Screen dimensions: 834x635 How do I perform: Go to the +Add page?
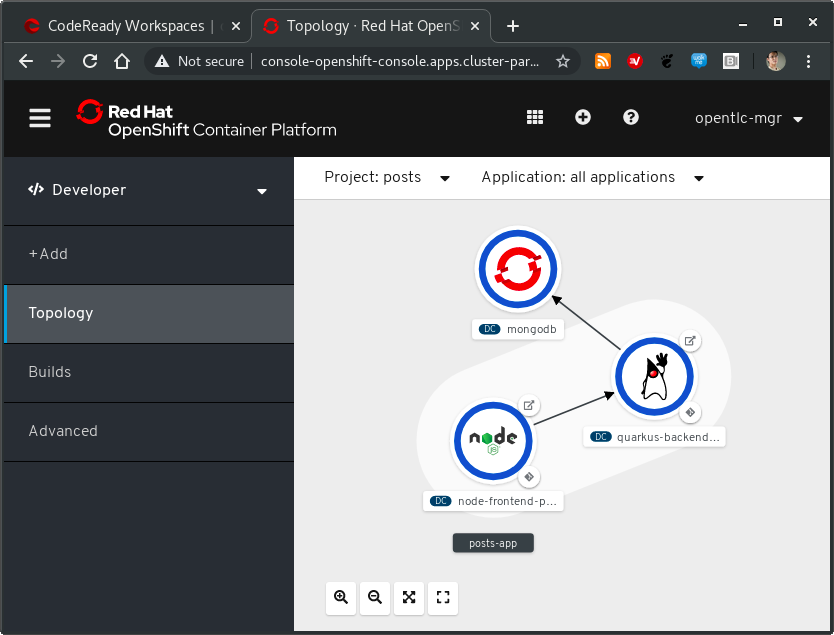[148, 254]
